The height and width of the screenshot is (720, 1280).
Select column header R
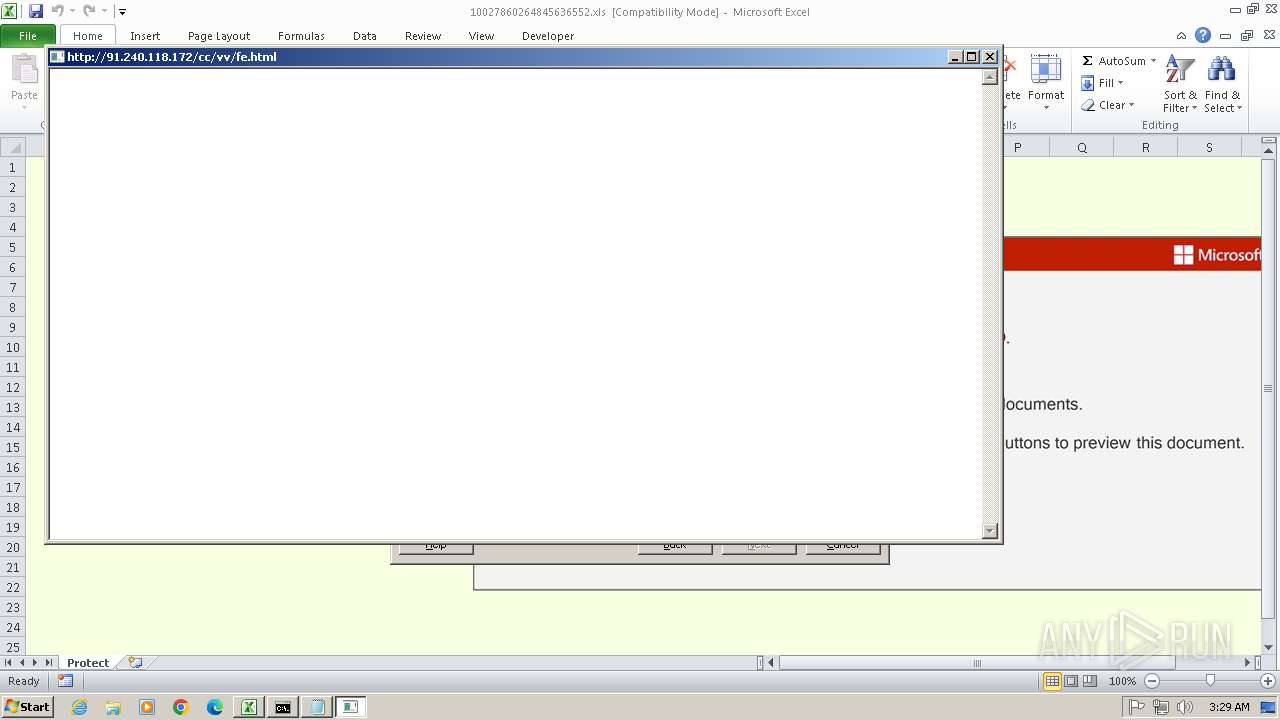click(1146, 148)
